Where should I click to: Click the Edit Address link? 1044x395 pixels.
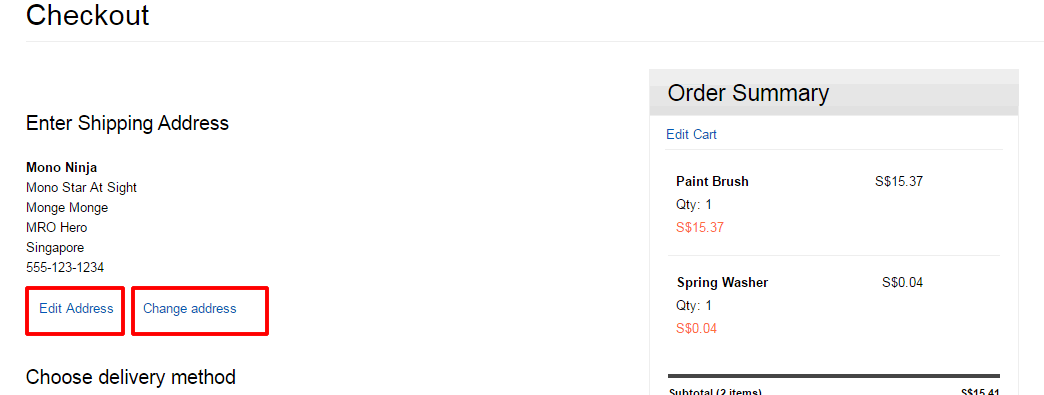coord(76,309)
